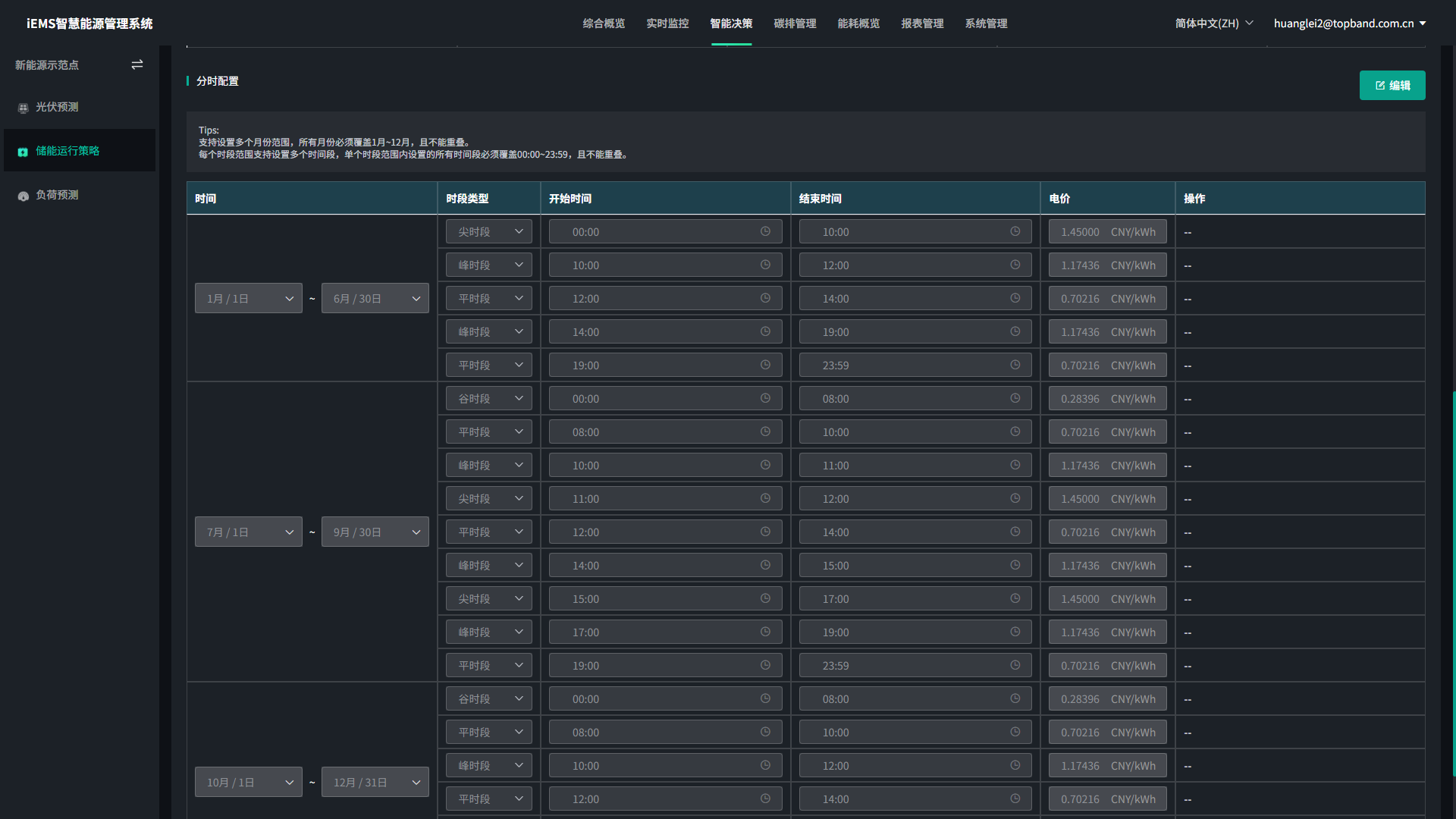This screenshot has height=819, width=1456.
Task: Expand the 9月/30日 date dropdown
Action: (x=375, y=532)
